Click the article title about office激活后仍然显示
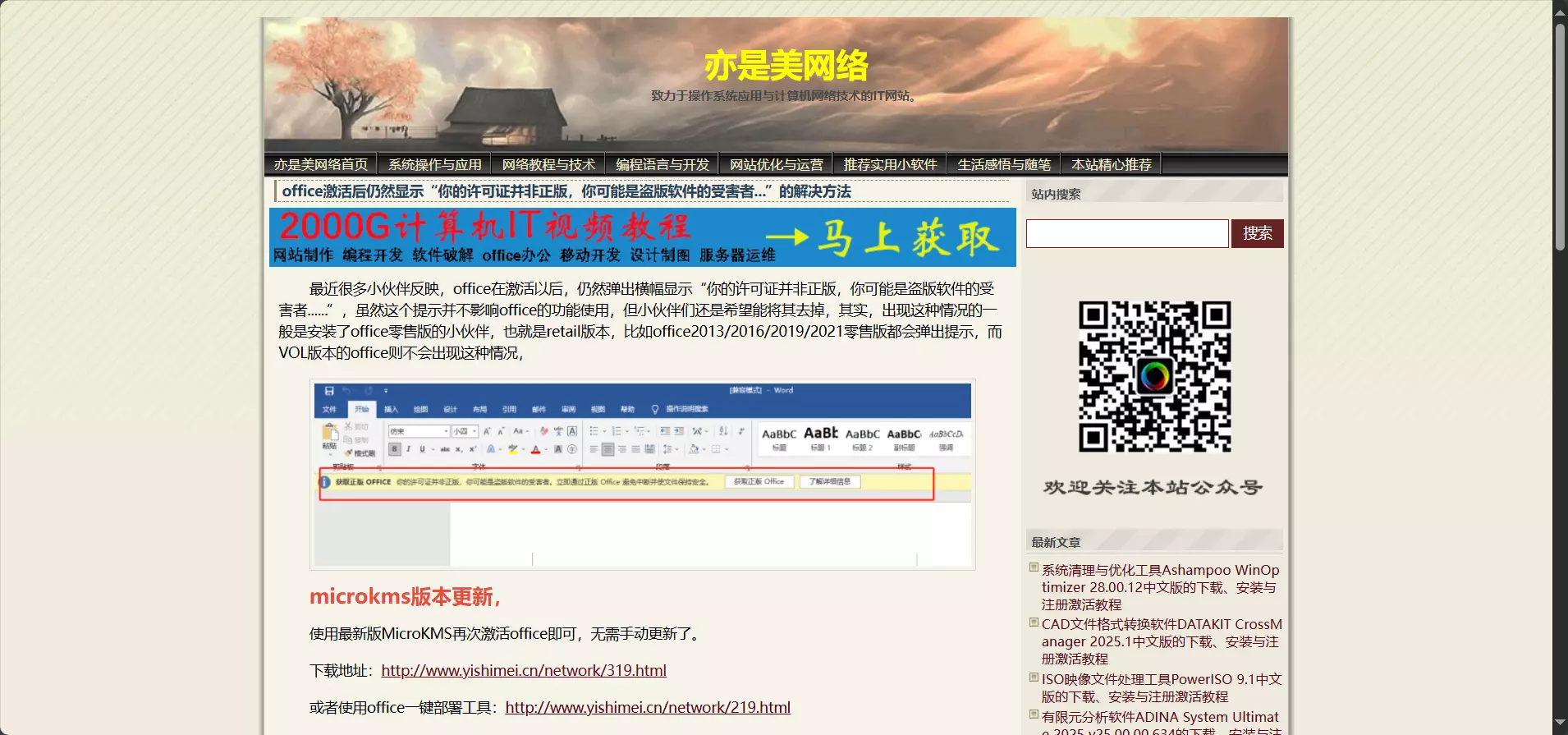Image resolution: width=1568 pixels, height=735 pixels. coord(566,191)
